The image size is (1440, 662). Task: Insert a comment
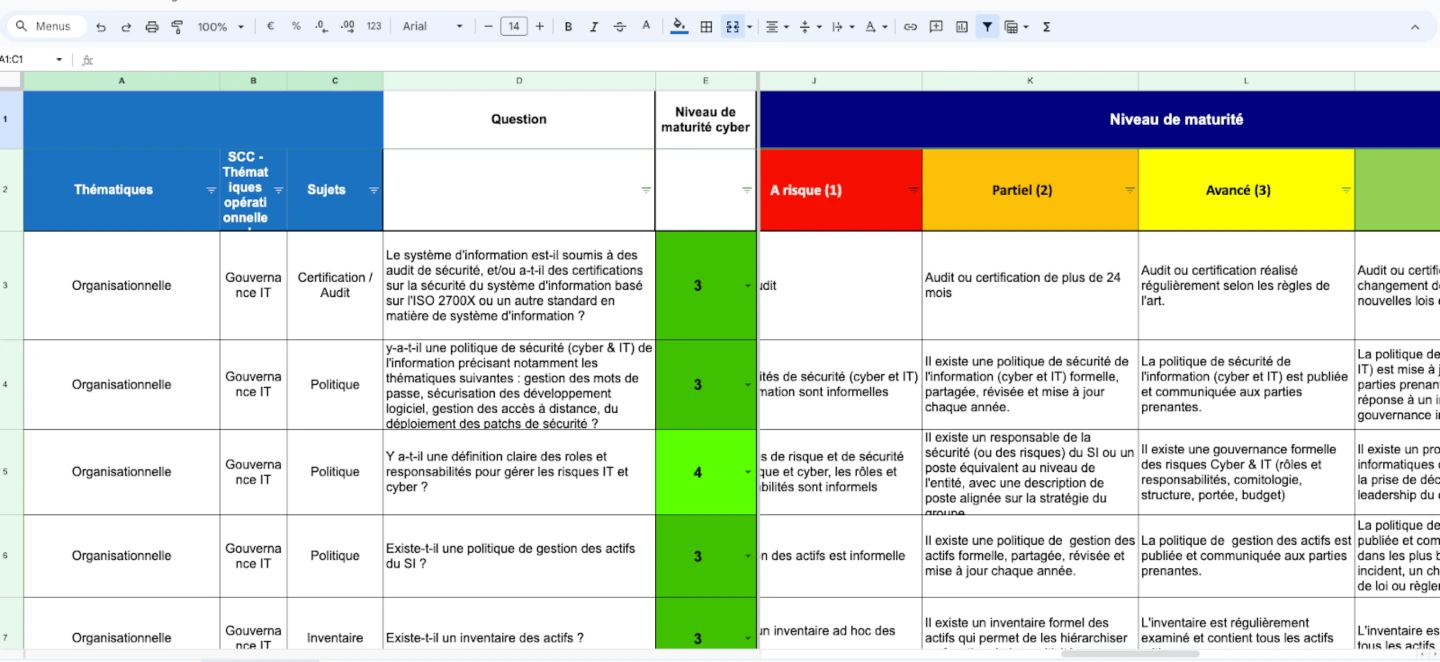936,27
